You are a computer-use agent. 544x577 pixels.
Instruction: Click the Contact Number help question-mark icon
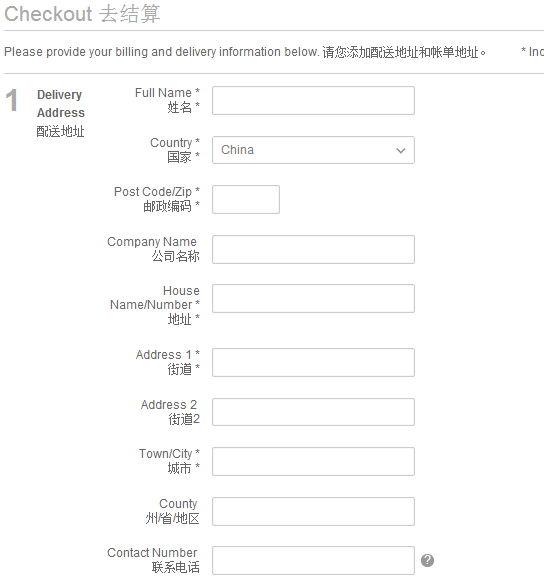coord(427,560)
